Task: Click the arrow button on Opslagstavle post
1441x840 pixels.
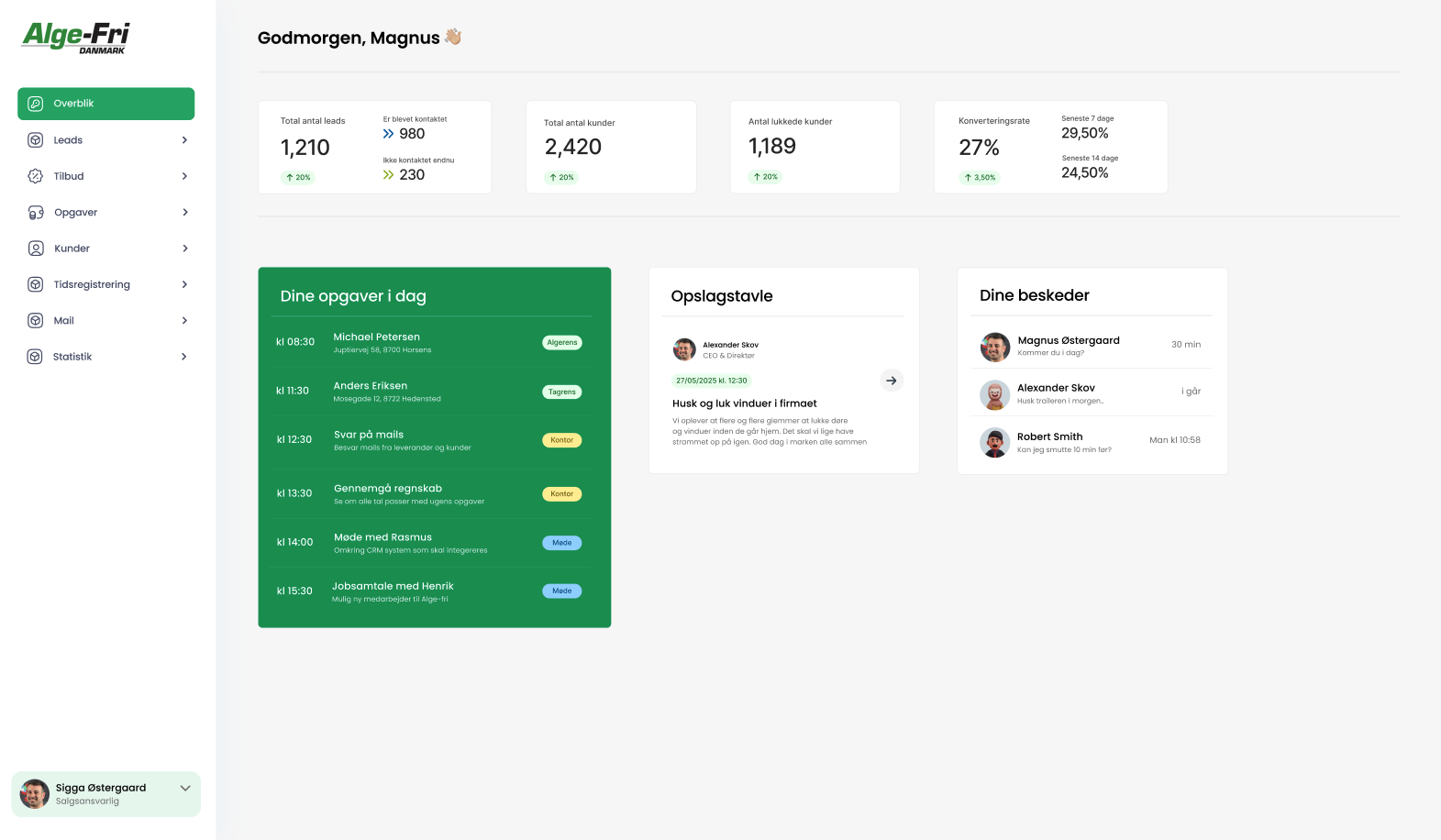Action: (892, 381)
